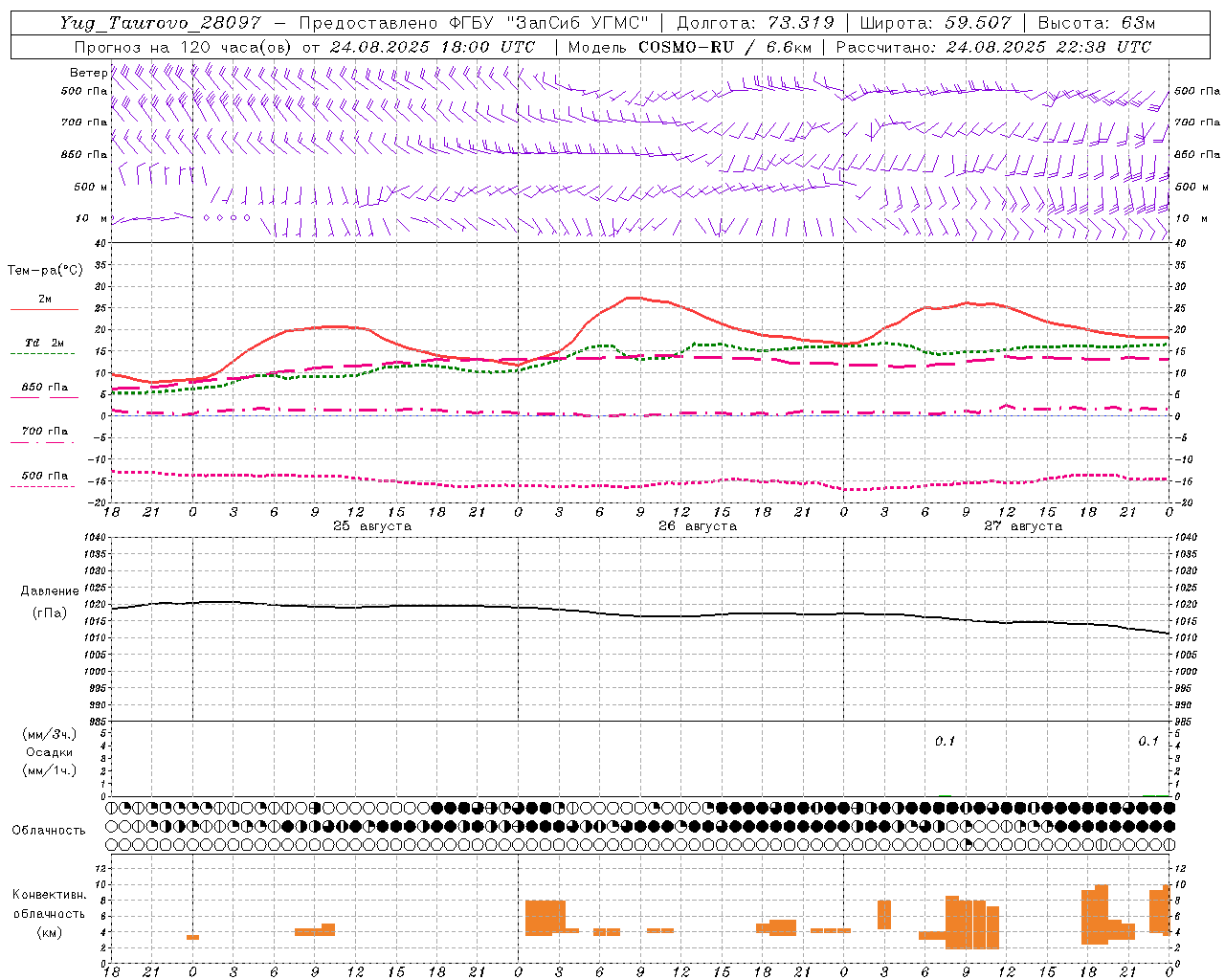Click line sample under '2м' legend label

44,309
